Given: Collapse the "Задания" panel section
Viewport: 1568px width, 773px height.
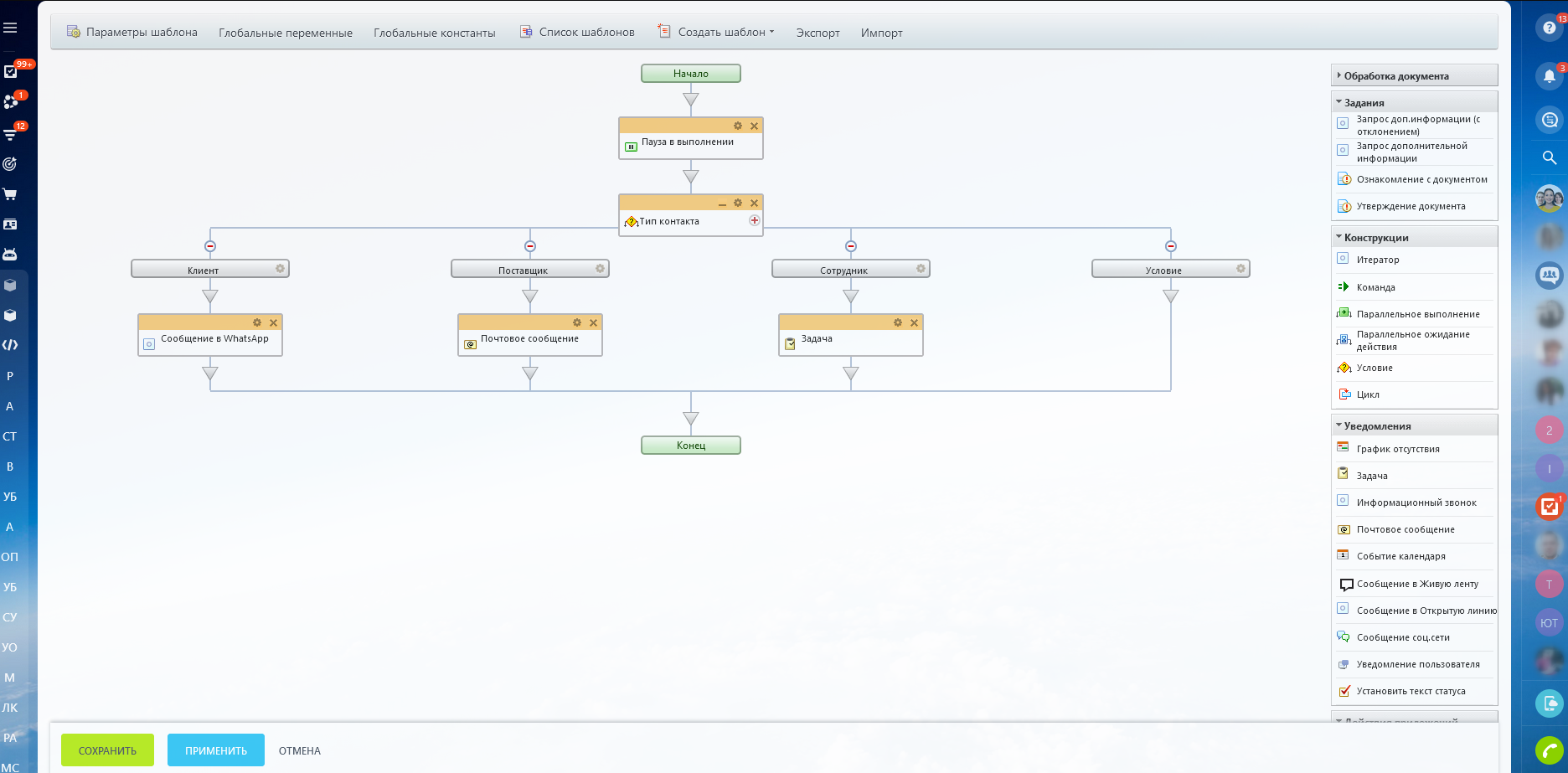Looking at the screenshot, I should [1364, 103].
